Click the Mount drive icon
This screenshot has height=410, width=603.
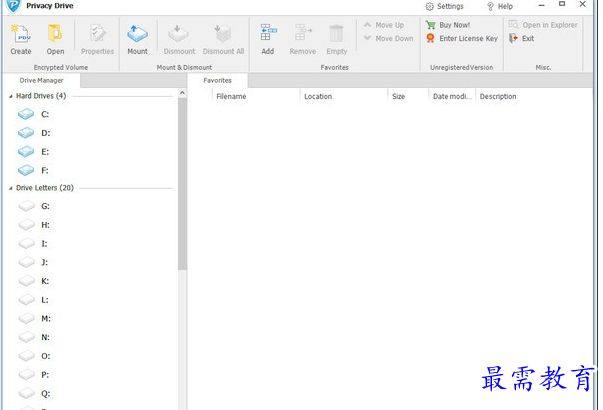(x=137, y=34)
